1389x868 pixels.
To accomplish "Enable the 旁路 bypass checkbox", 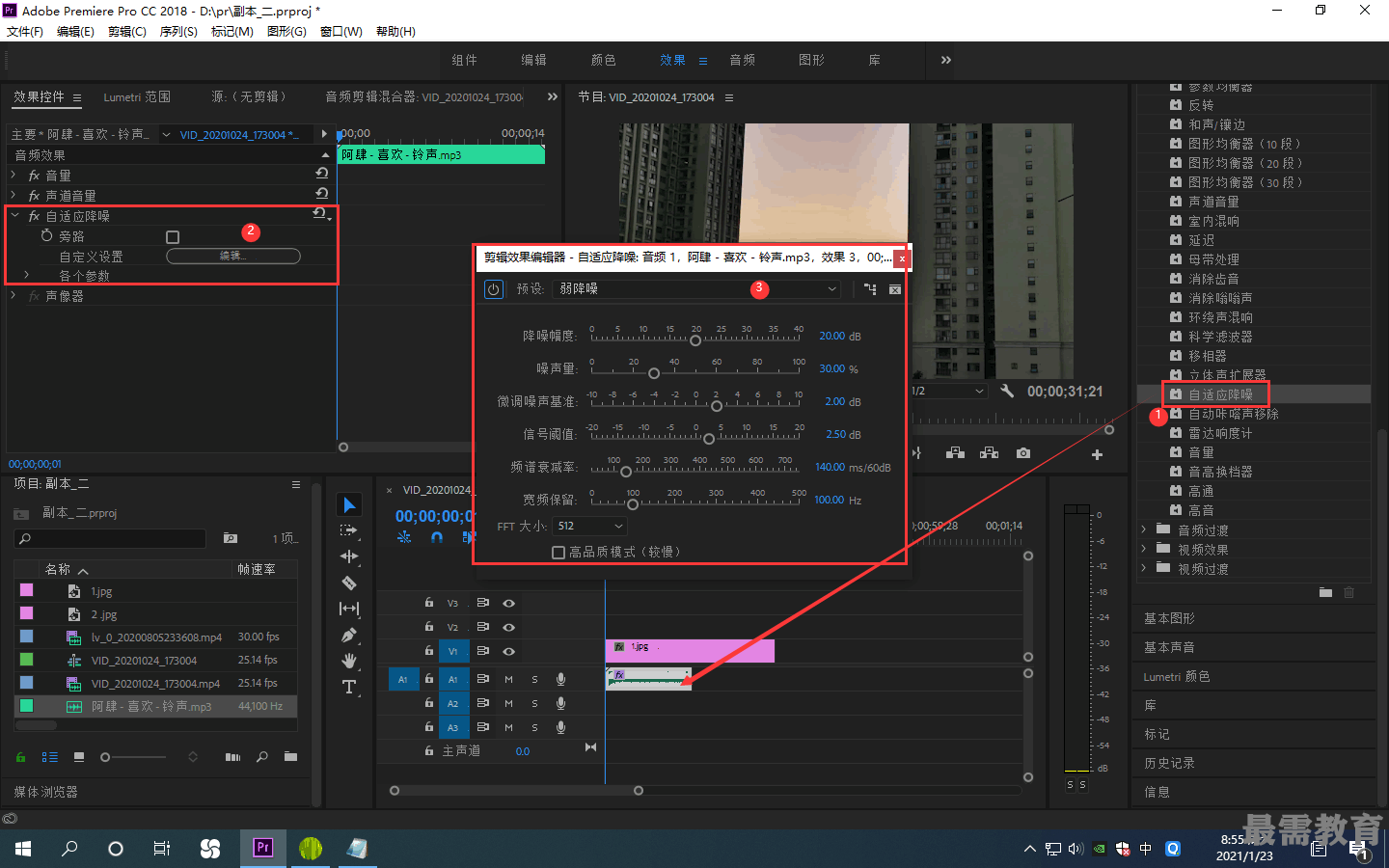I will click(173, 236).
